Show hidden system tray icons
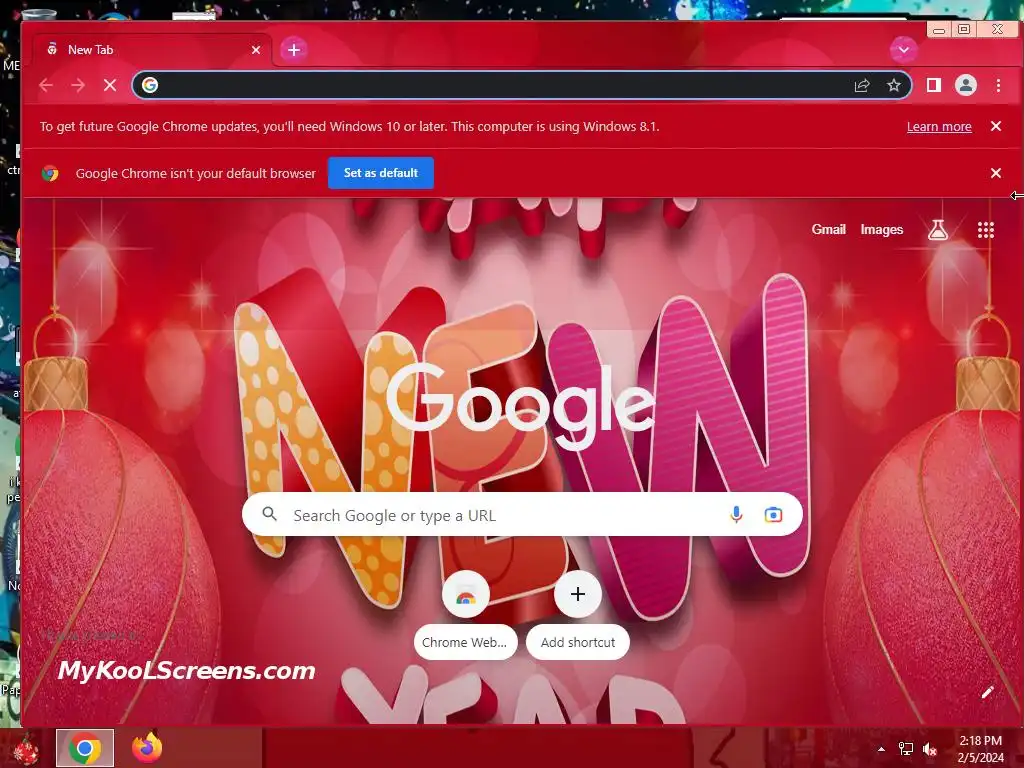The image size is (1024, 768). 881,749
